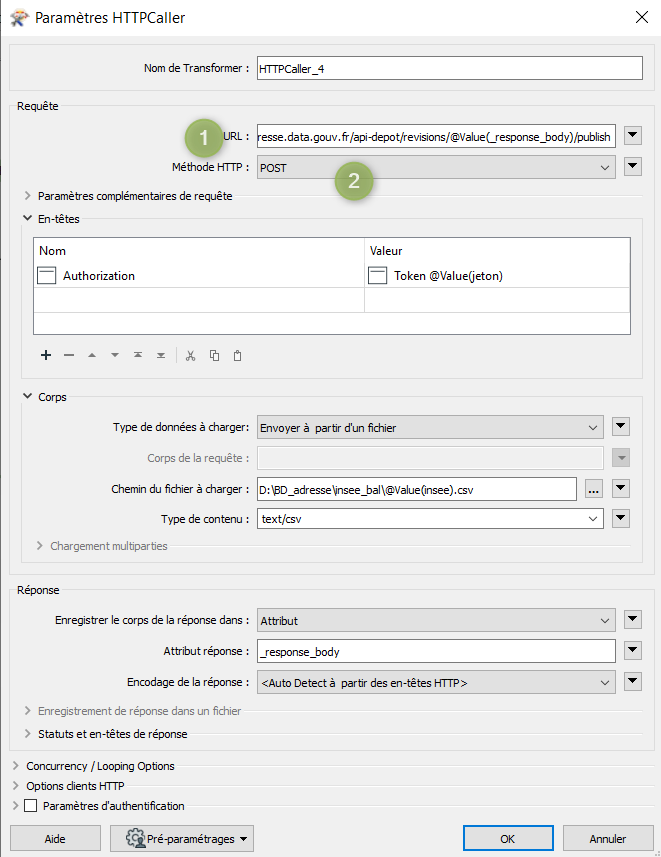661x857 pixels.
Task: Copy the selected header row
Action: pyautogui.click(x=214, y=356)
